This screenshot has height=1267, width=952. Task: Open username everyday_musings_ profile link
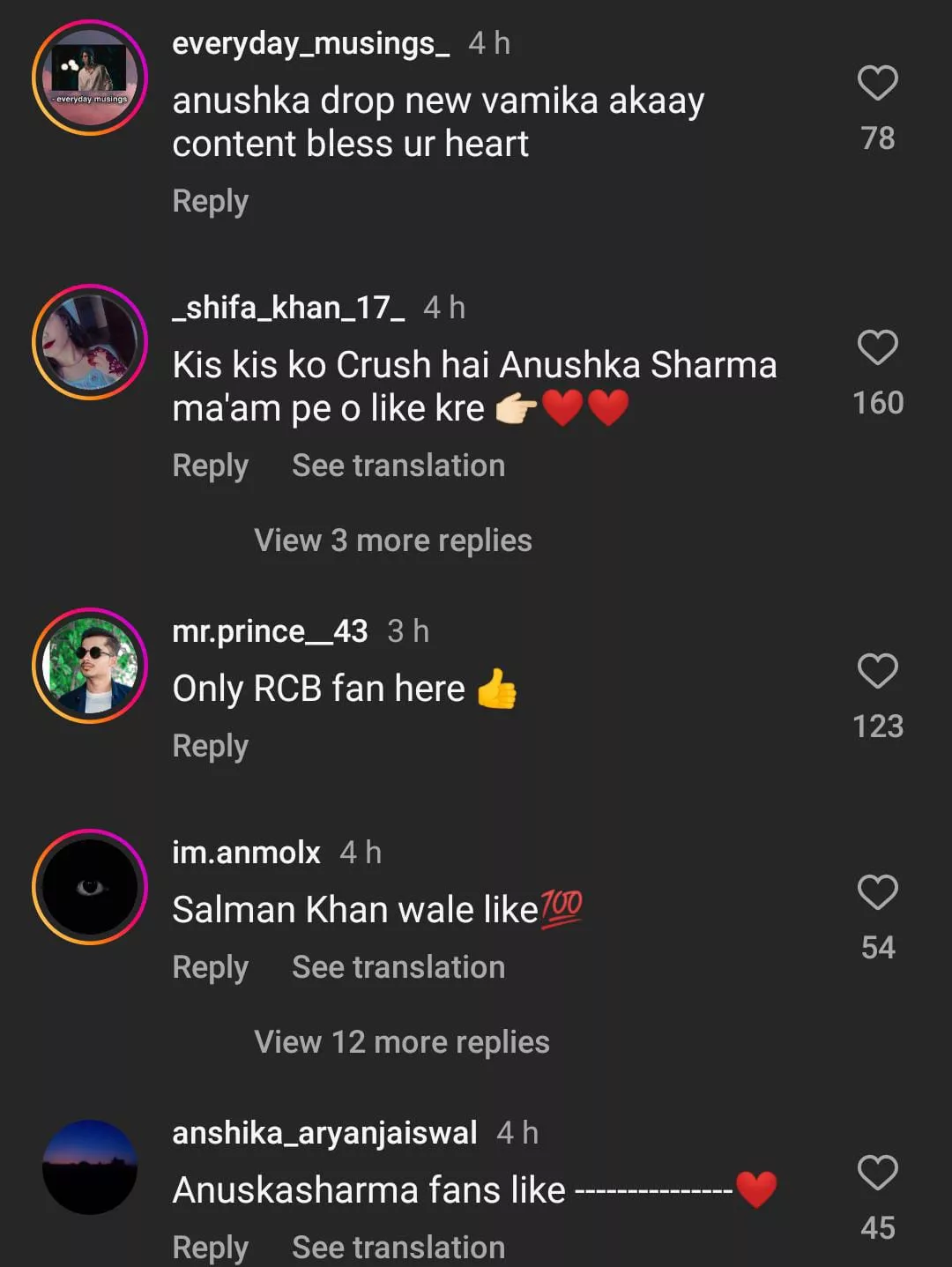[310, 43]
